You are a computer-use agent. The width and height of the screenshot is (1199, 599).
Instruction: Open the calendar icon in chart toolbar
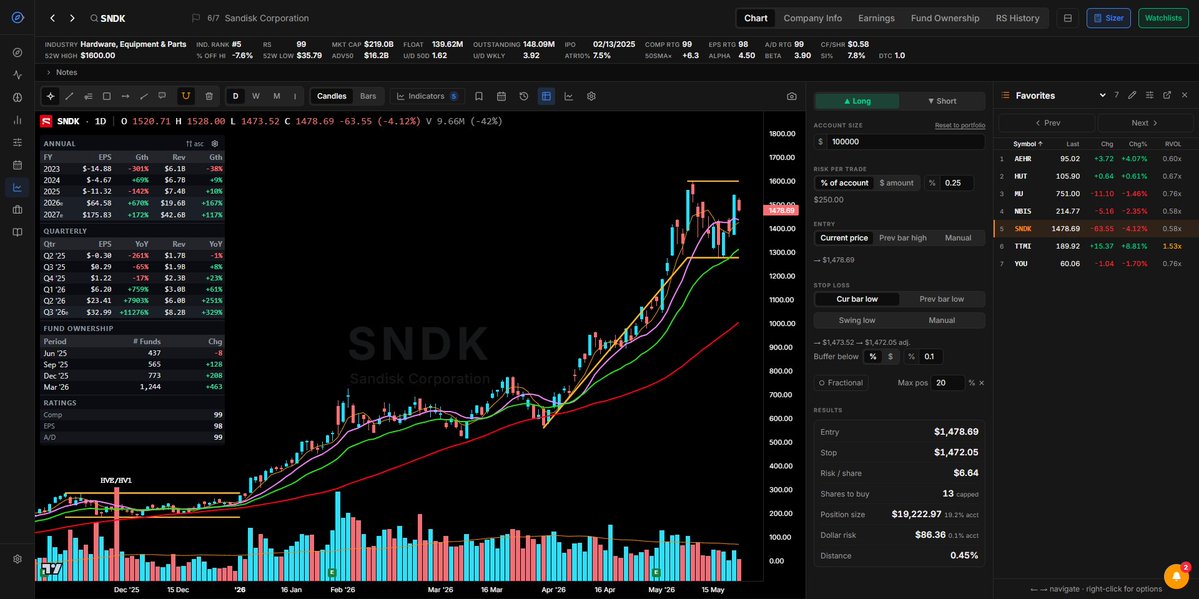coord(502,96)
